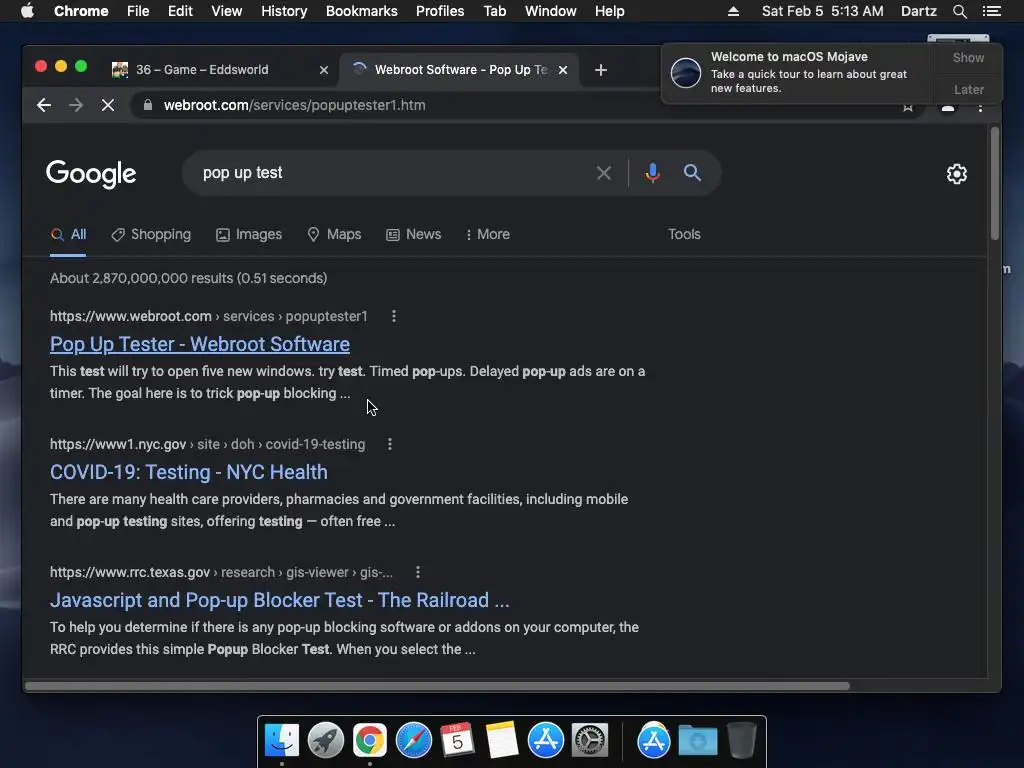Clear the search box text
The image size is (1024, 768).
tap(604, 173)
